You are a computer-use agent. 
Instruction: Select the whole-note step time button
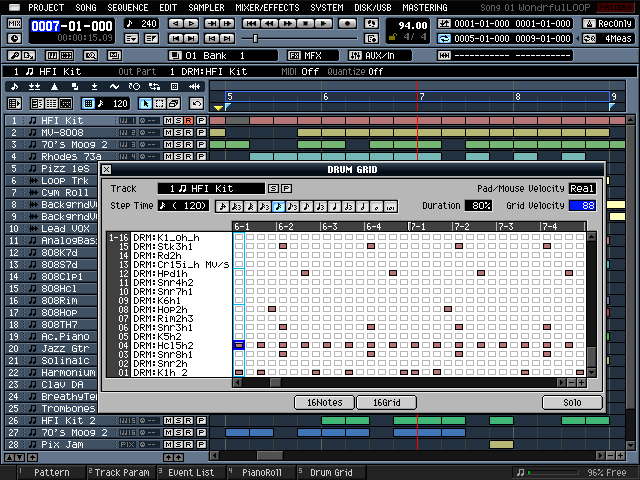376,206
